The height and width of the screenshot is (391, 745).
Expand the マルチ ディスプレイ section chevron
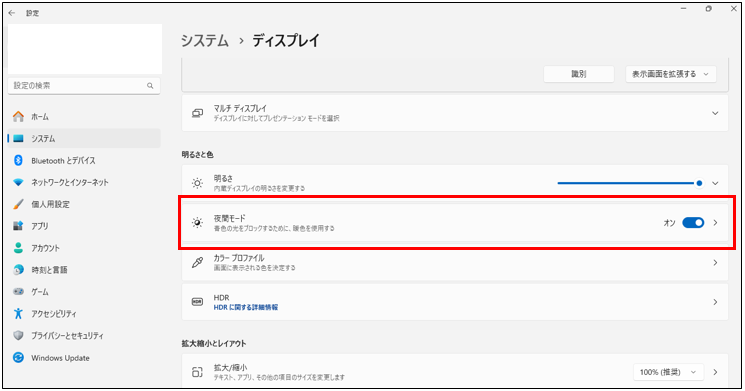pyautogui.click(x=715, y=113)
